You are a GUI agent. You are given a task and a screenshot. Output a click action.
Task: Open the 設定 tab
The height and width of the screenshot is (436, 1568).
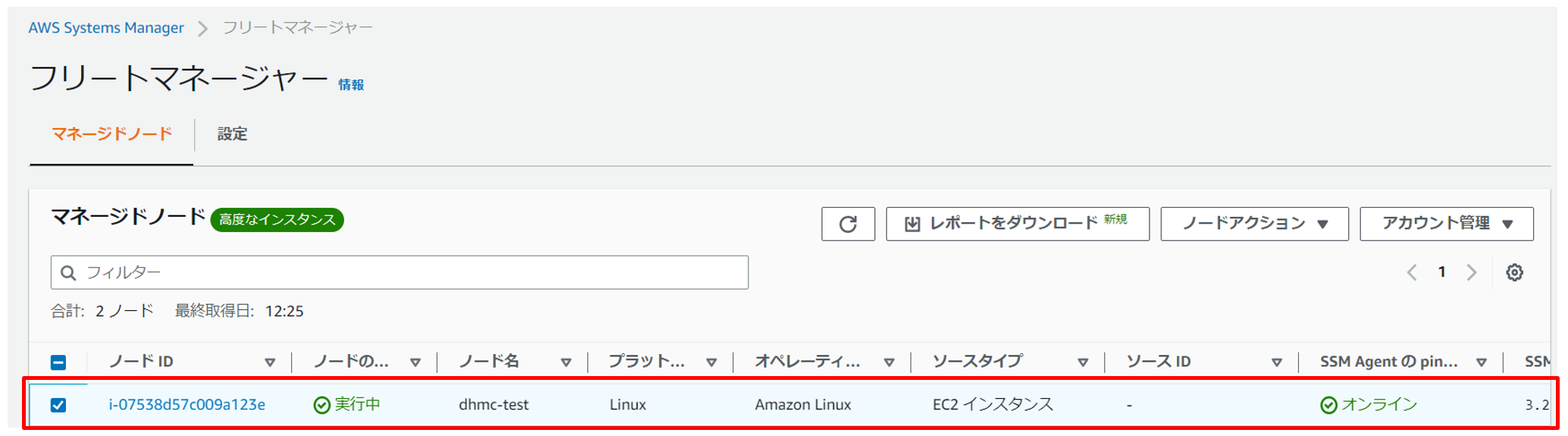point(232,134)
